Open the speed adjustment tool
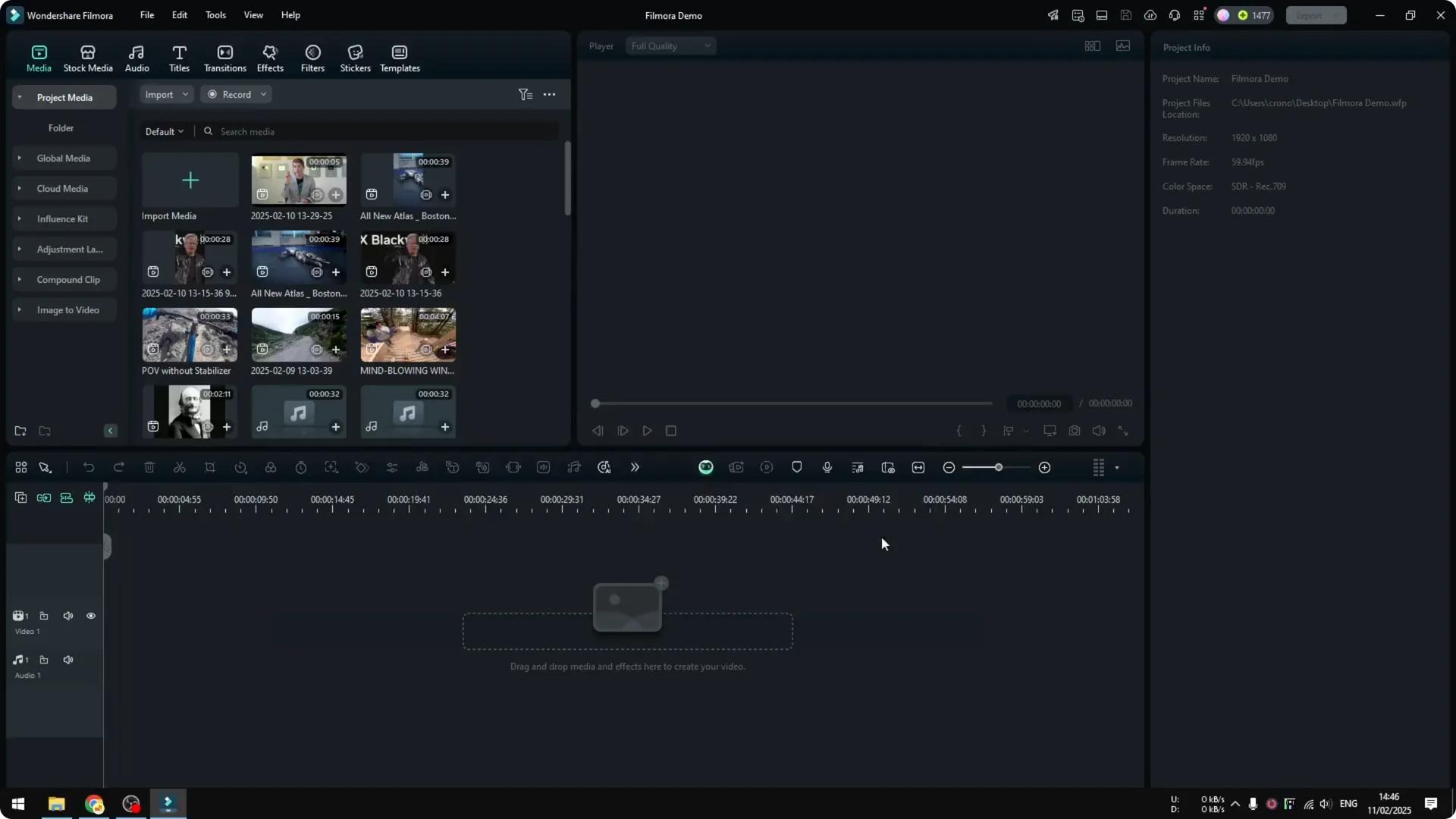1456x819 pixels. 240,467
